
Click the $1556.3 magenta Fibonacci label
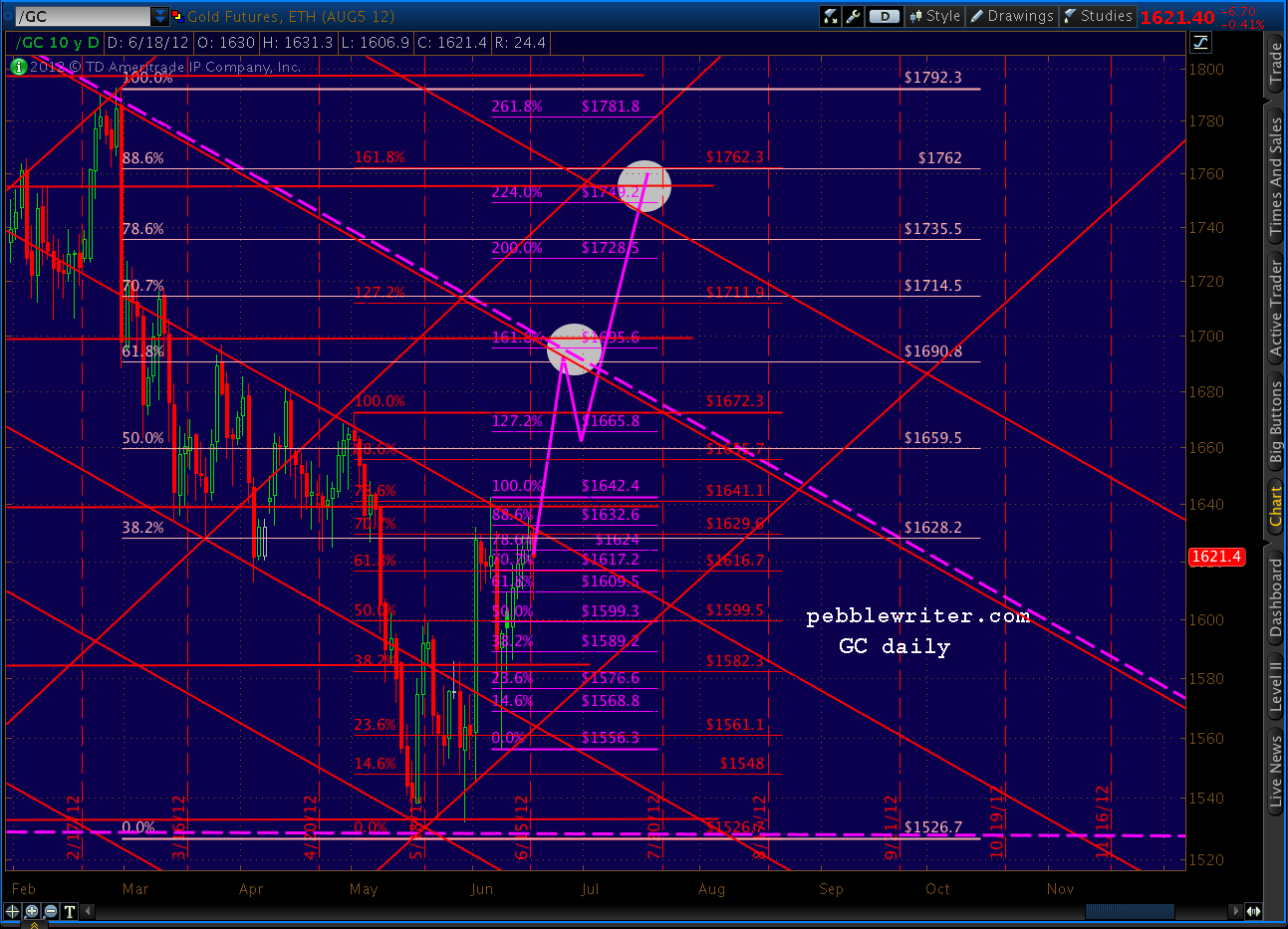pos(611,738)
